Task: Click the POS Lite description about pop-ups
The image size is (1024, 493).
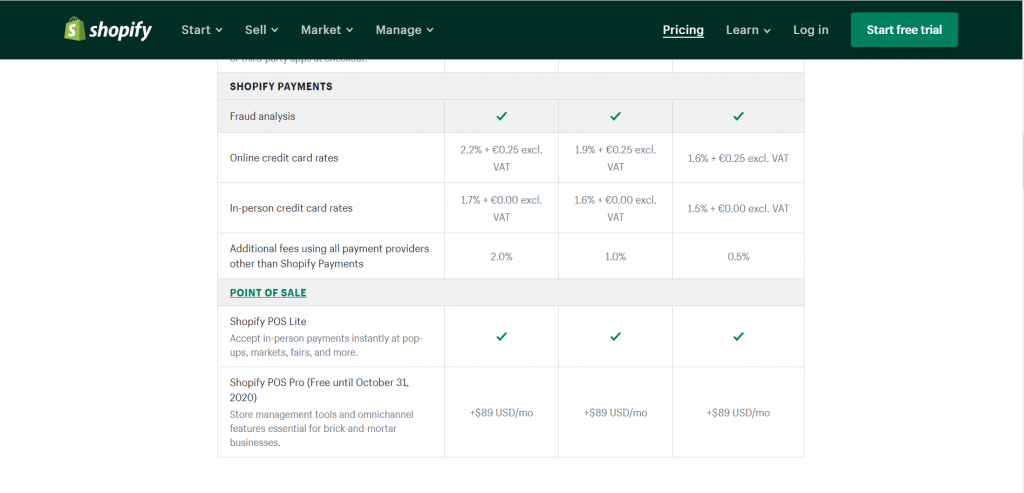Action: tap(327, 345)
